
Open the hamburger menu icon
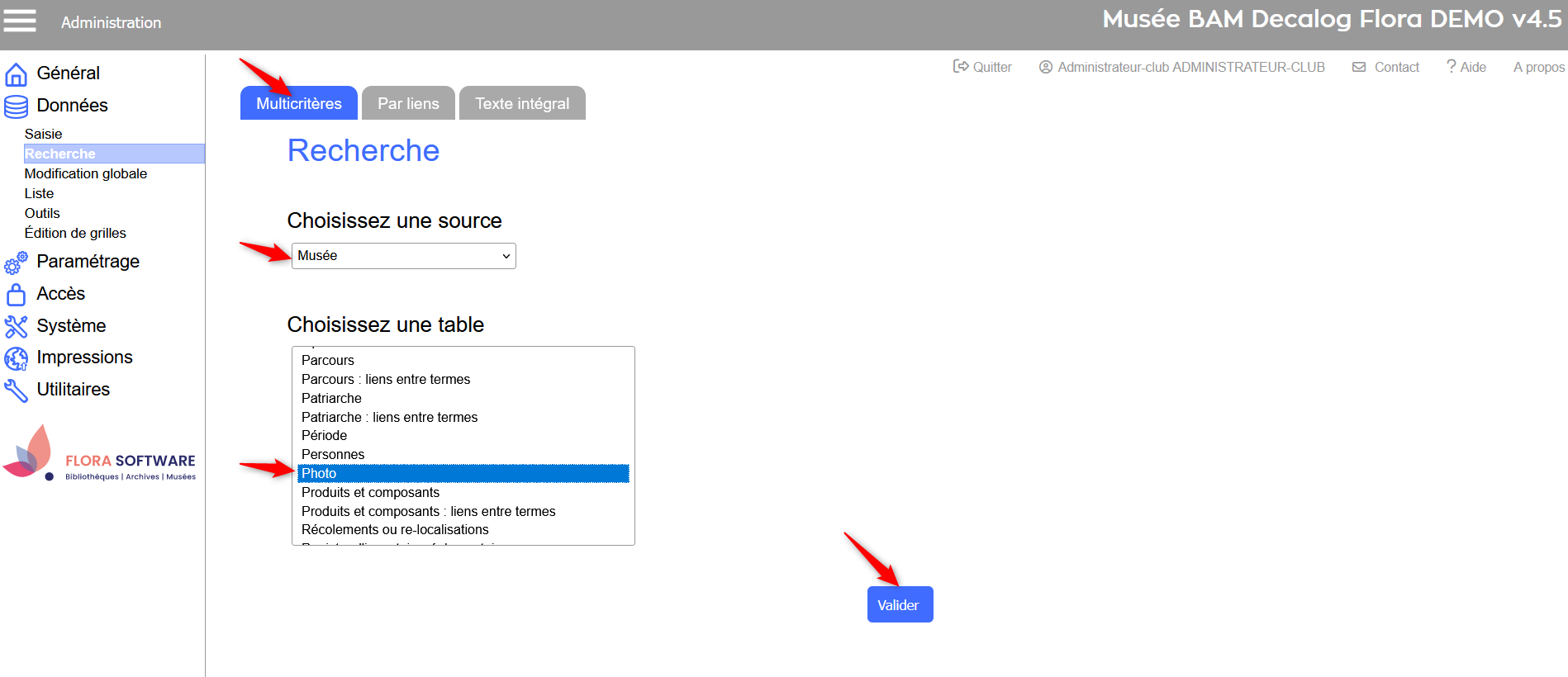click(x=20, y=21)
